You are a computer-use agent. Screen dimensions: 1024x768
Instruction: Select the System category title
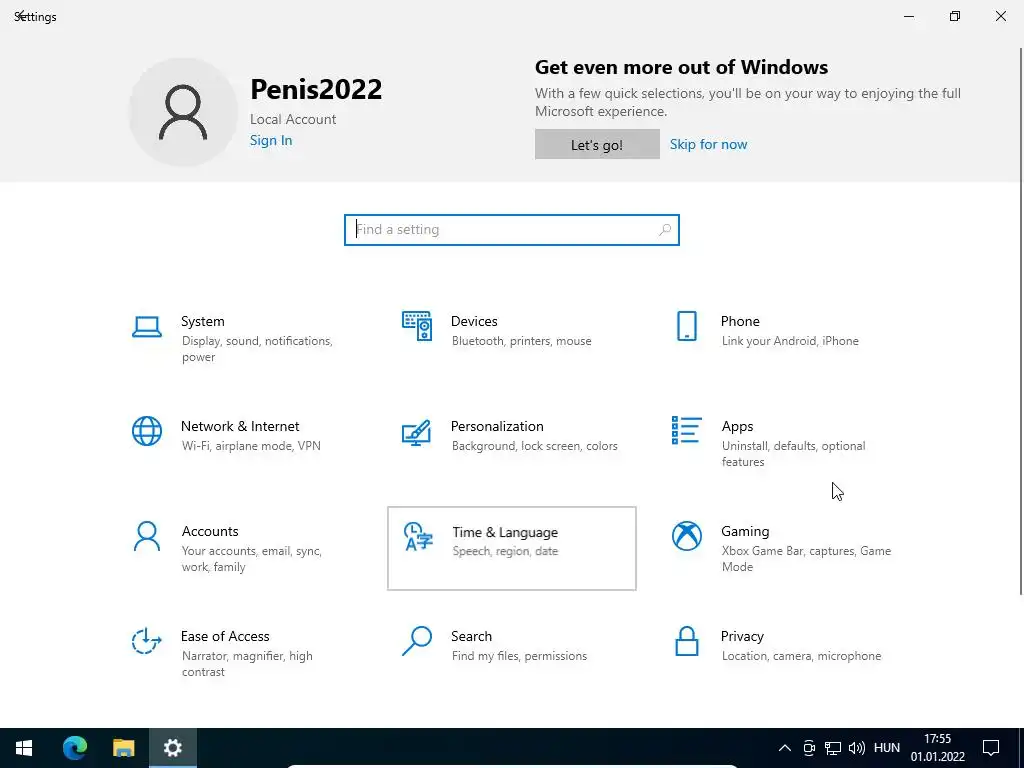pos(202,321)
